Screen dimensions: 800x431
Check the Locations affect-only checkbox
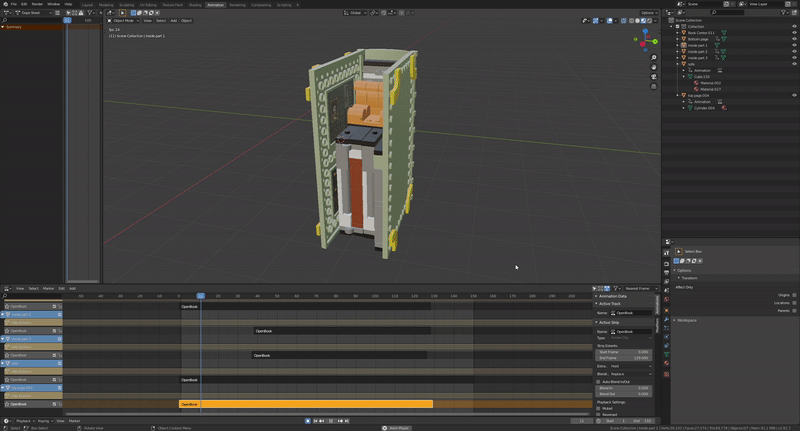[x=794, y=302]
